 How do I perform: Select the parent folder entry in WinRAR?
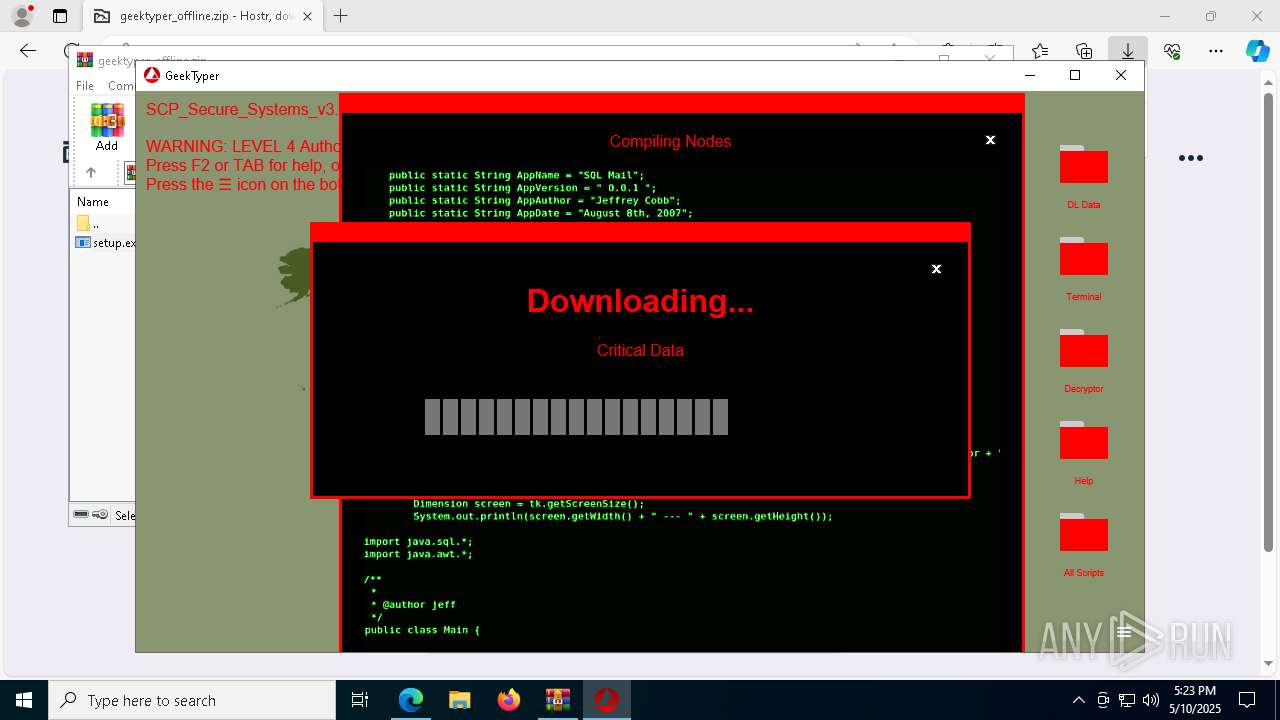(88, 224)
